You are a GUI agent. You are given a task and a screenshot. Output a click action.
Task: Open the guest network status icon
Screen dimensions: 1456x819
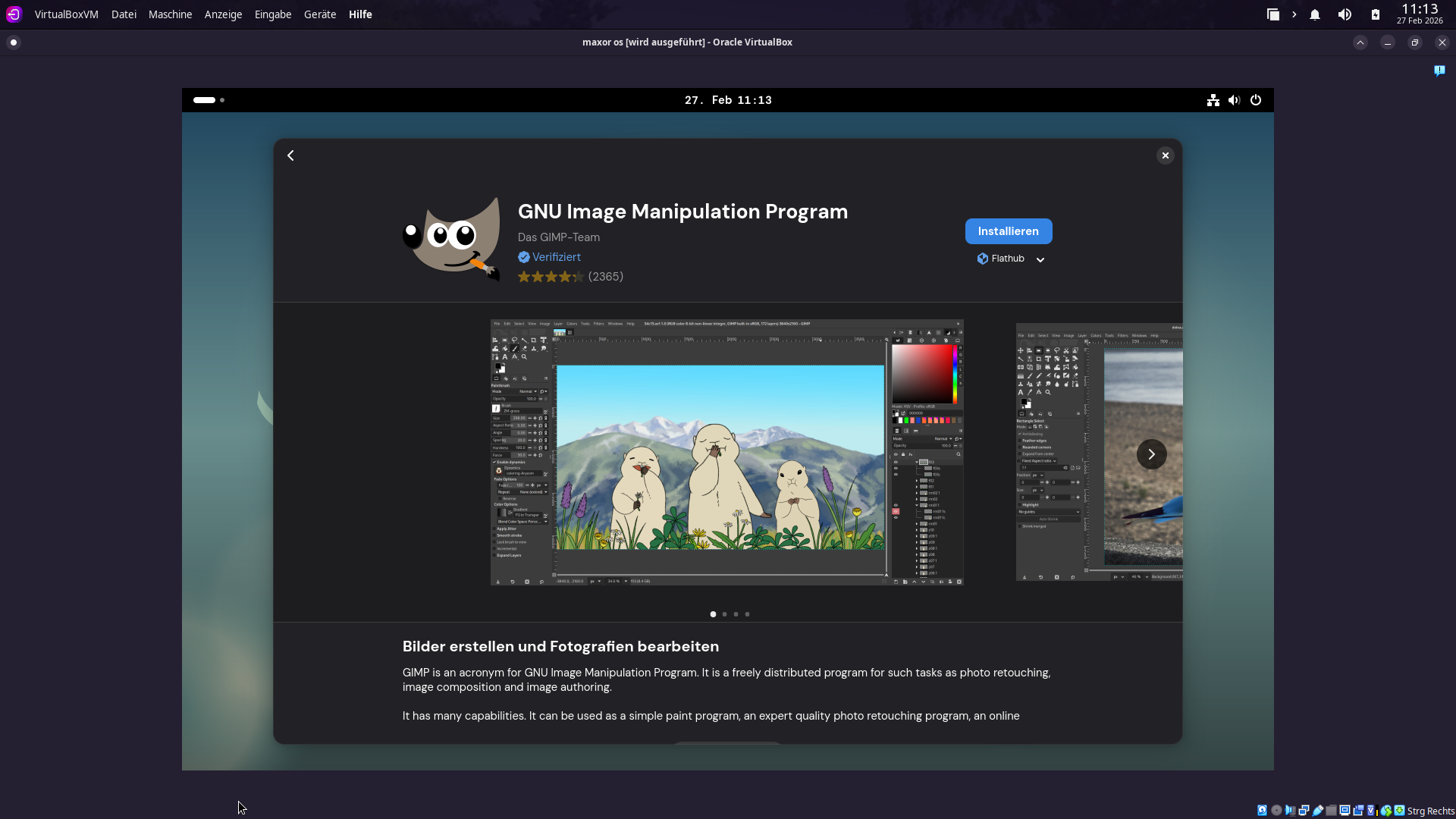pos(1213,100)
